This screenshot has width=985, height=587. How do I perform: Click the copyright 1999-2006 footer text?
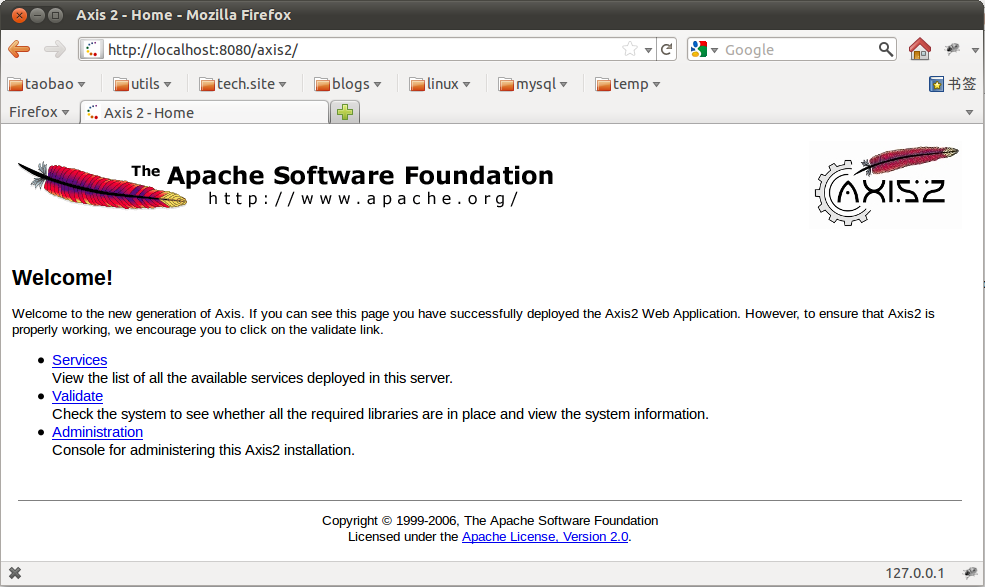pyautogui.click(x=490, y=520)
